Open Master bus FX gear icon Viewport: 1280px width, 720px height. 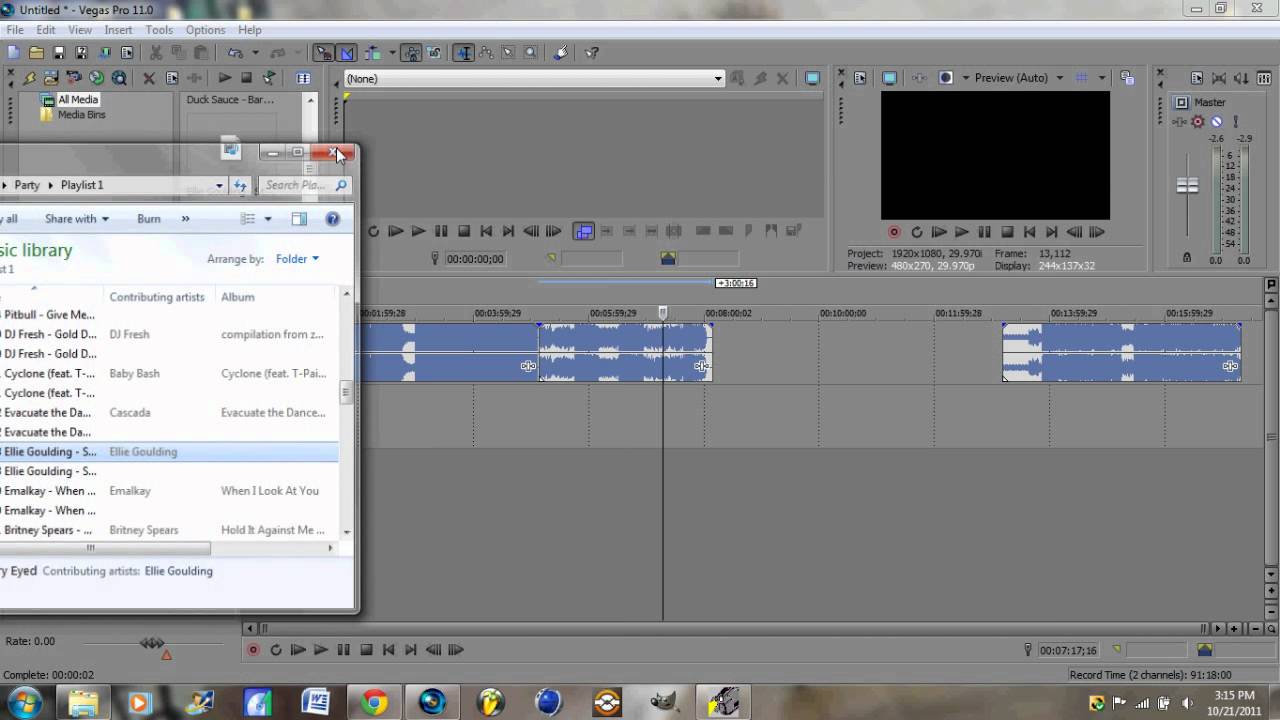[1197, 122]
